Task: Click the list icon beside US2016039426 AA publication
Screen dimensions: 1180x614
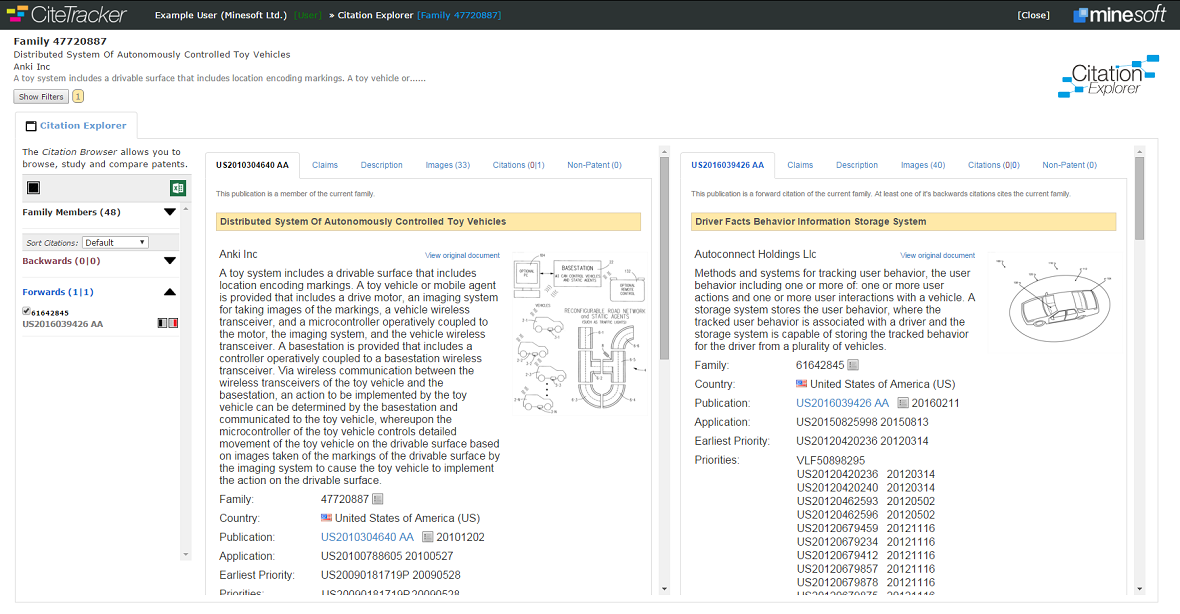Action: [x=903, y=403]
